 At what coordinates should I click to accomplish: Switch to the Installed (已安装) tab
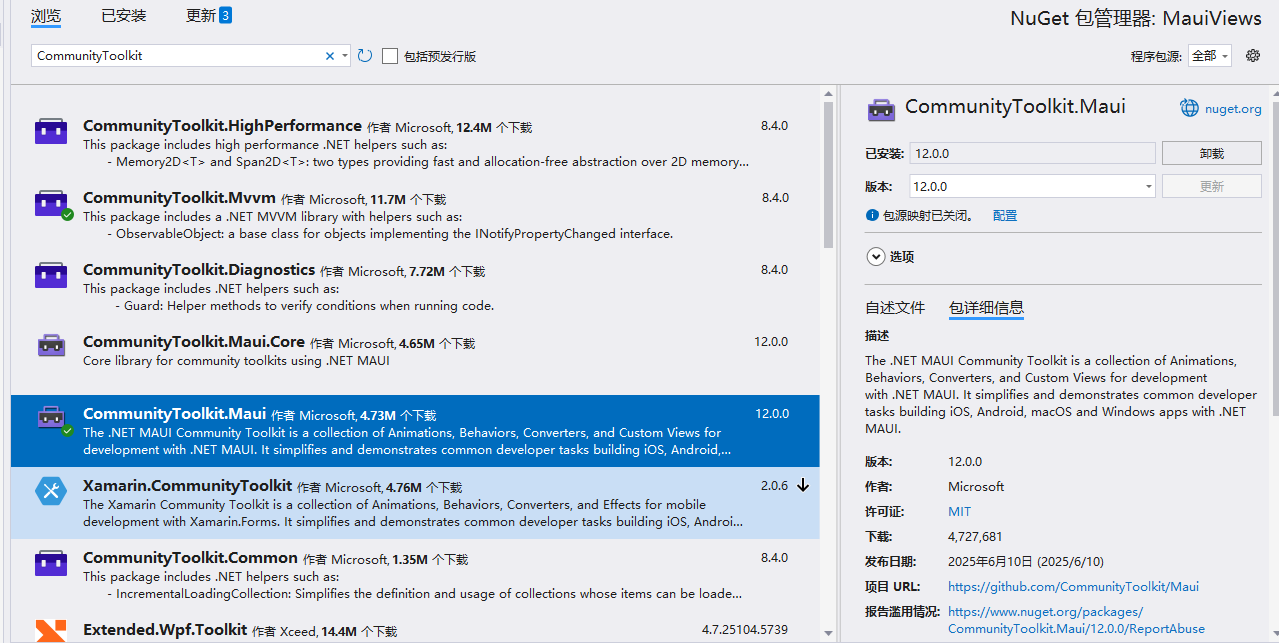click(123, 15)
